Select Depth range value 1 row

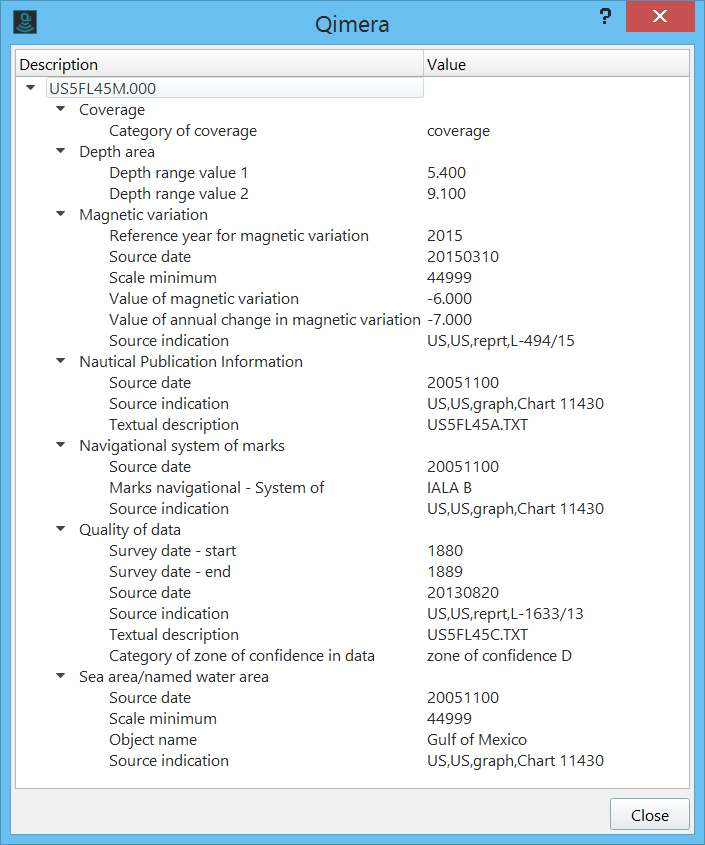(179, 173)
